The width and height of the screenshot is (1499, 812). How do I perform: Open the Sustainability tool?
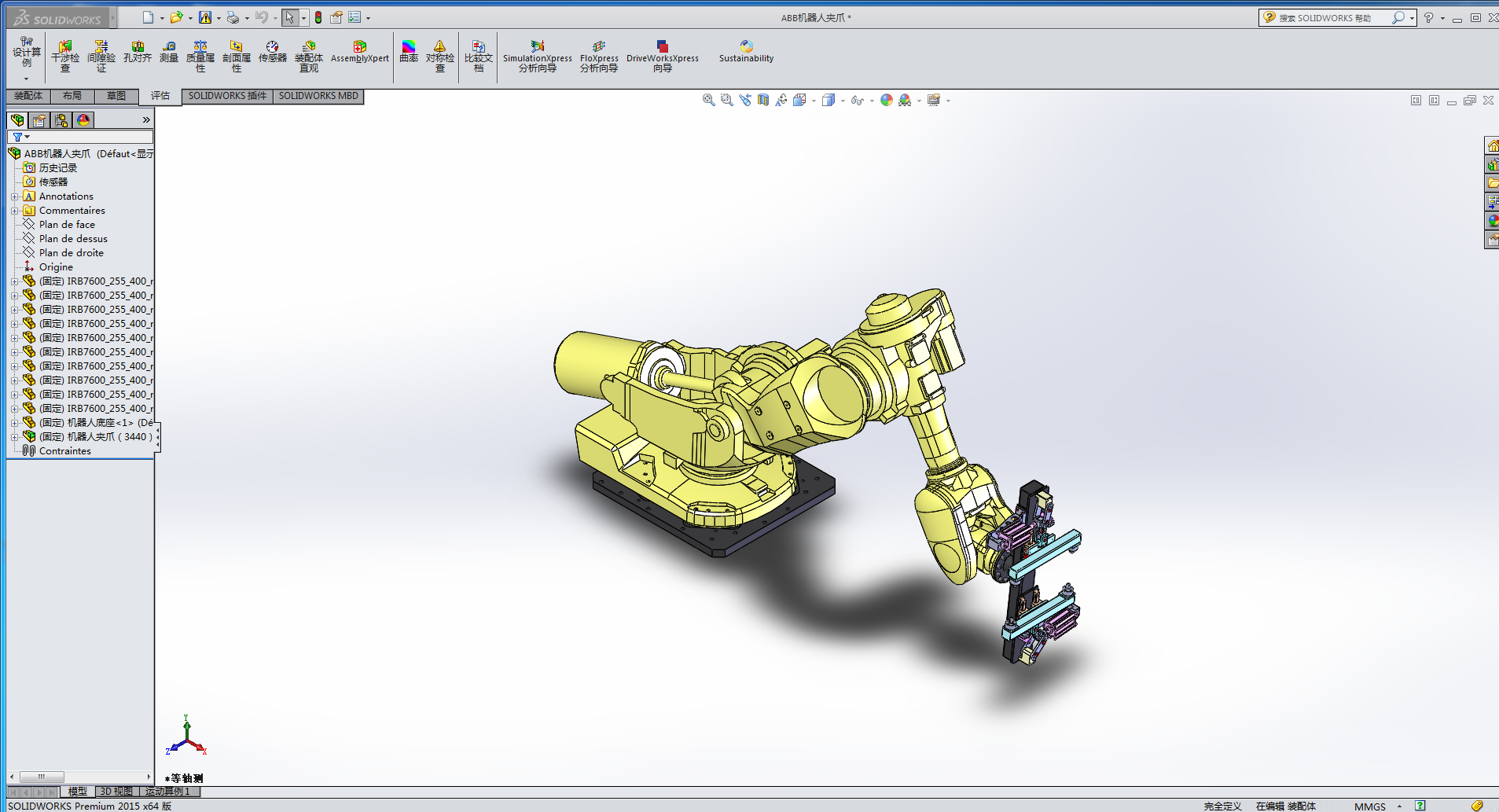746,52
